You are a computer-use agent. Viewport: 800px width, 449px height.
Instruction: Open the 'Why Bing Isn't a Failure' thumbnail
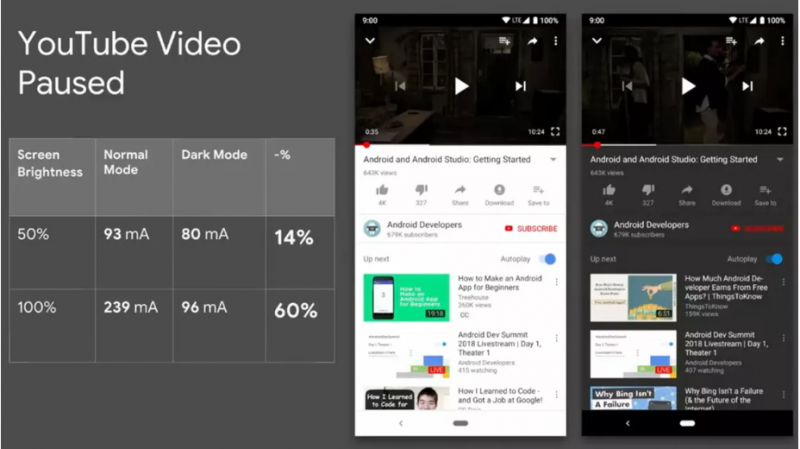pyautogui.click(x=632, y=398)
